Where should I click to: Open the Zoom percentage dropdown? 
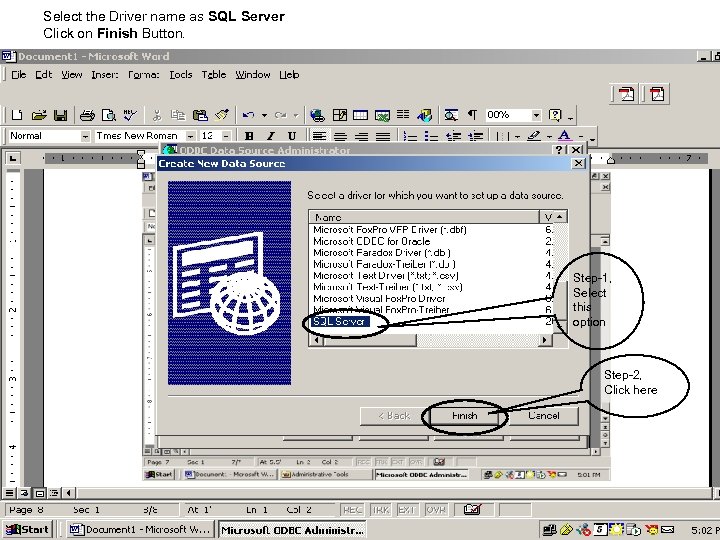click(536, 115)
